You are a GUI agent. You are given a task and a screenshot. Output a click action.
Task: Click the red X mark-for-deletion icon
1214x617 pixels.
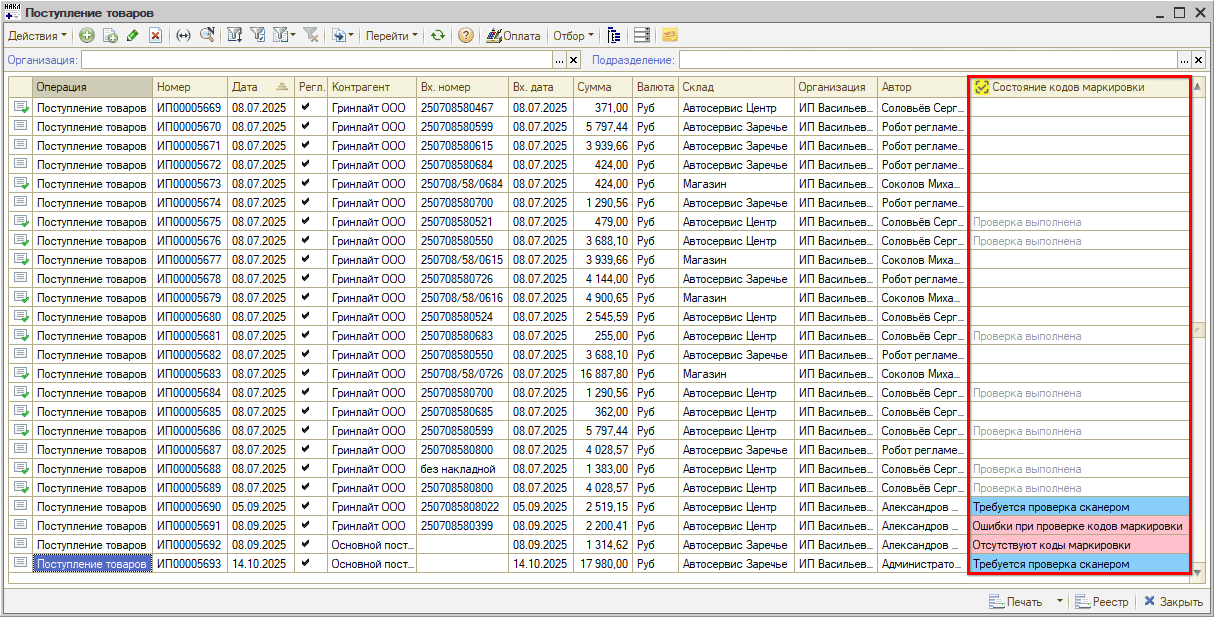coord(155,36)
